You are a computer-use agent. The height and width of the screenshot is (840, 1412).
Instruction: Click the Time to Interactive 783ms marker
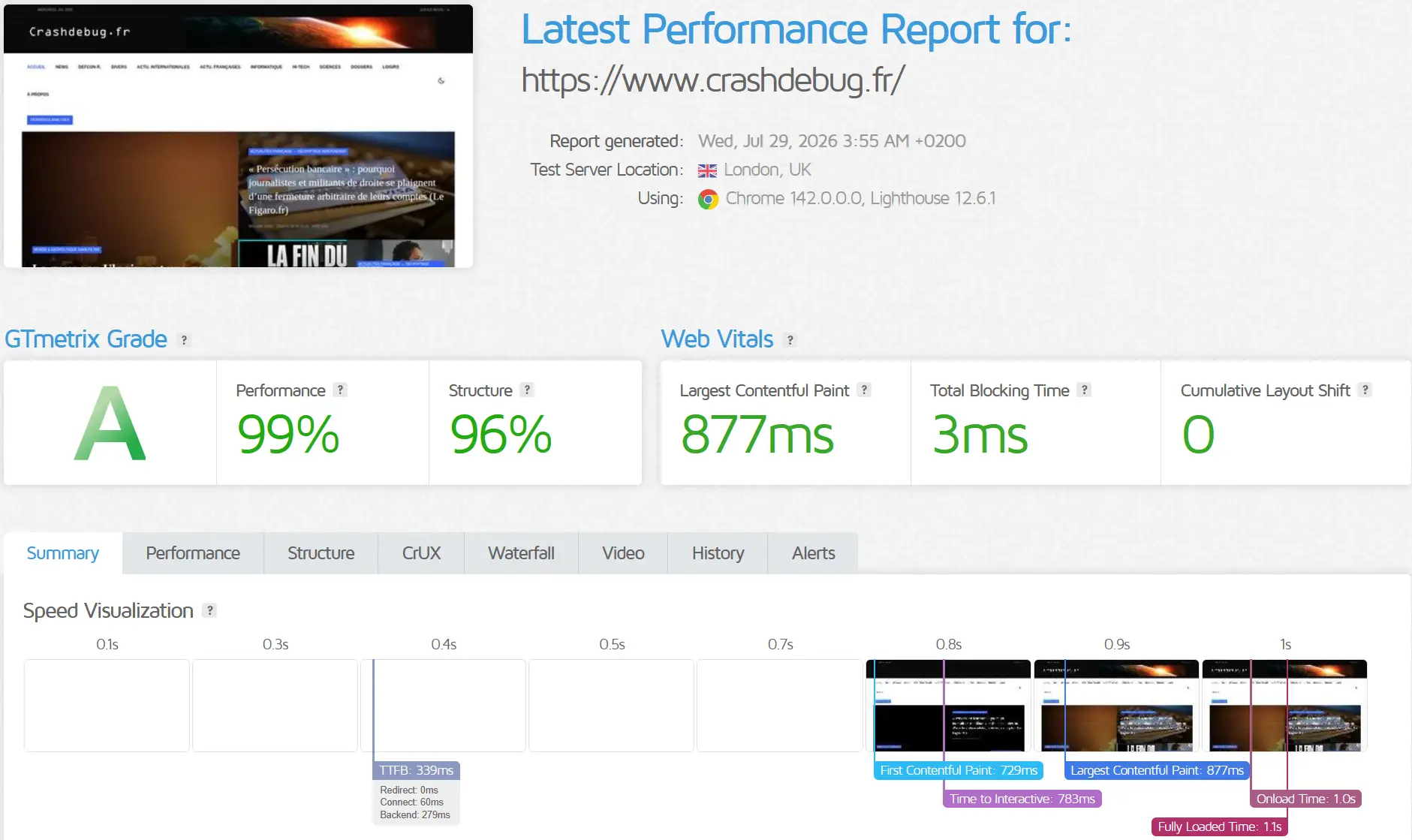(x=1022, y=799)
